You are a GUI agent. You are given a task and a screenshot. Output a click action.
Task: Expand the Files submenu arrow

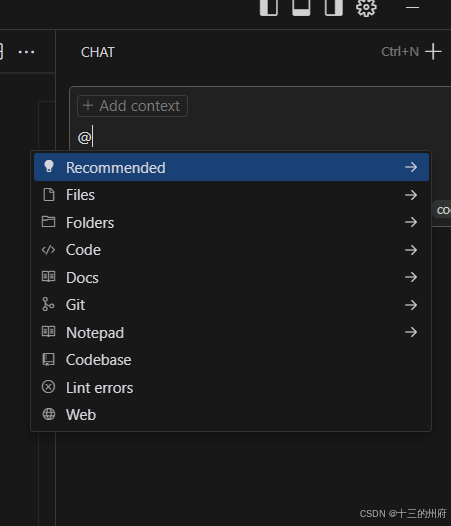[x=411, y=195]
